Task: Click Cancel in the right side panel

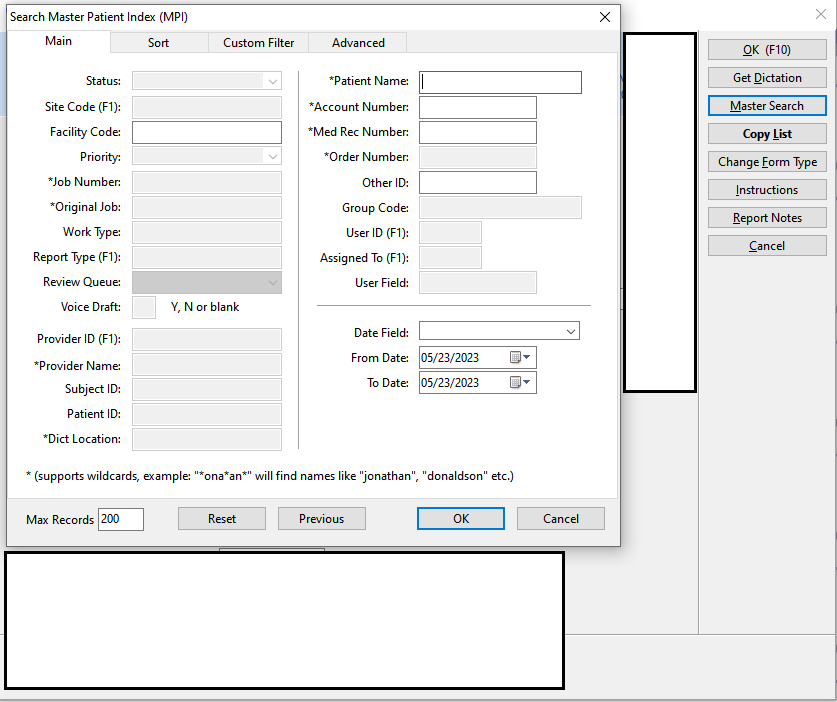Action: (767, 246)
